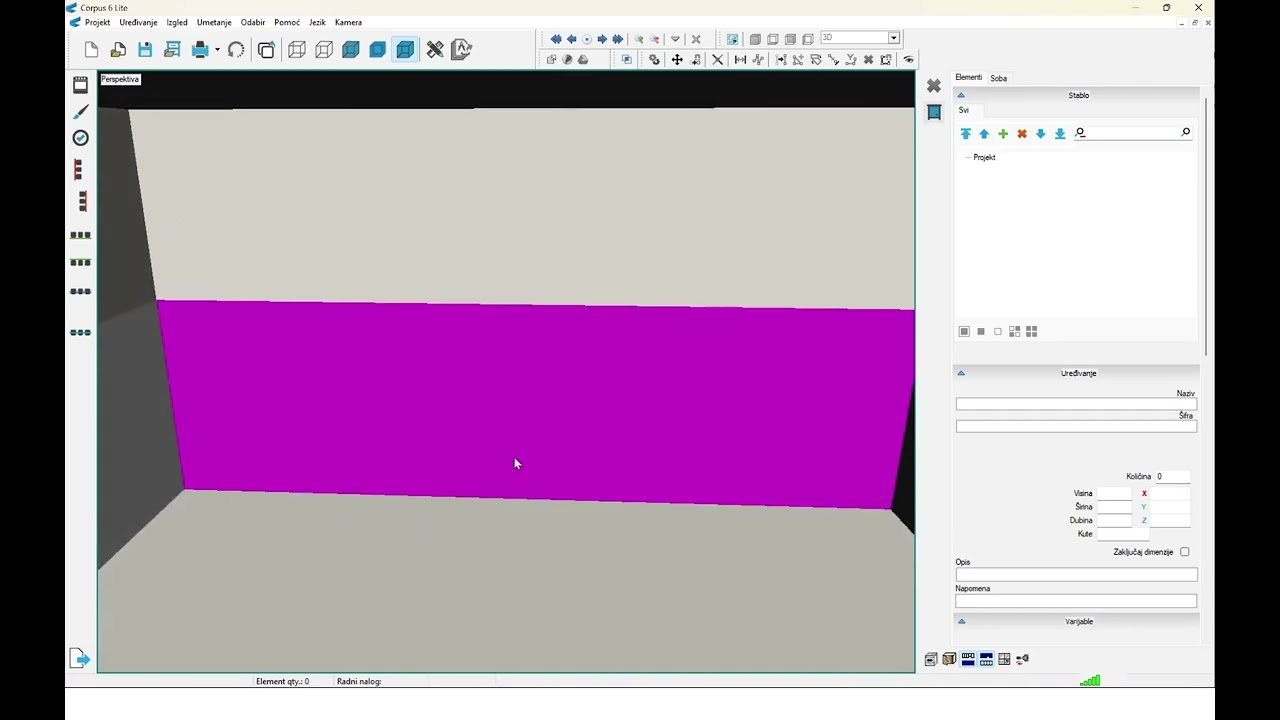Click the blue printer icon
The height and width of the screenshot is (720, 1280).
200,50
